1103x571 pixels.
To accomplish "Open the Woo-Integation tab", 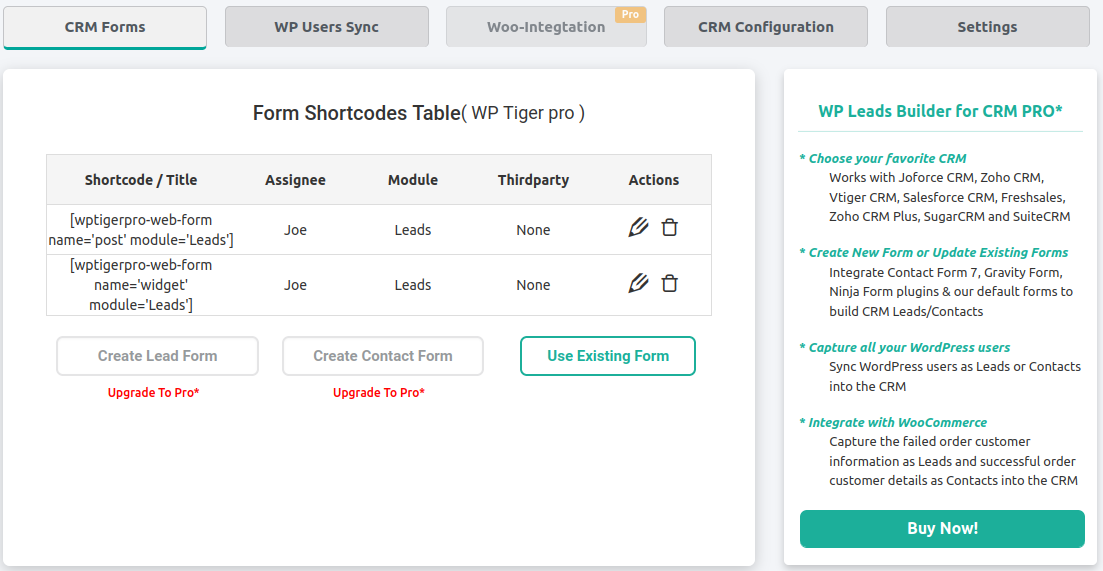I will point(546,27).
